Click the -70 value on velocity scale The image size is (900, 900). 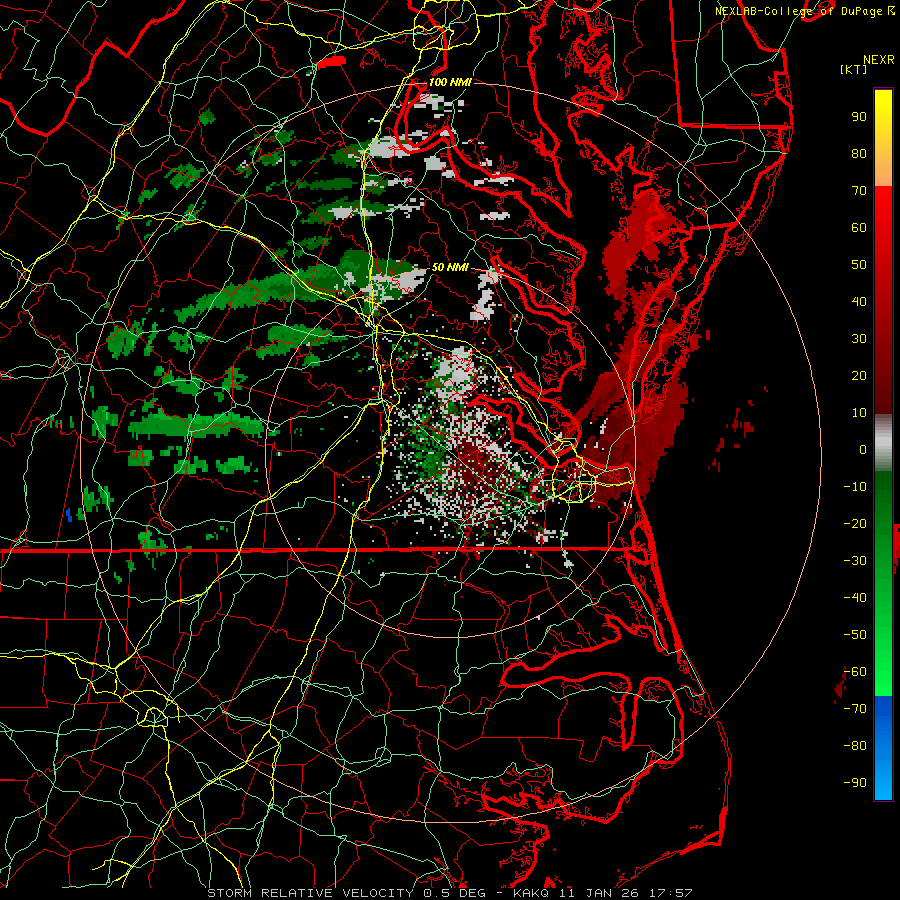[x=855, y=709]
